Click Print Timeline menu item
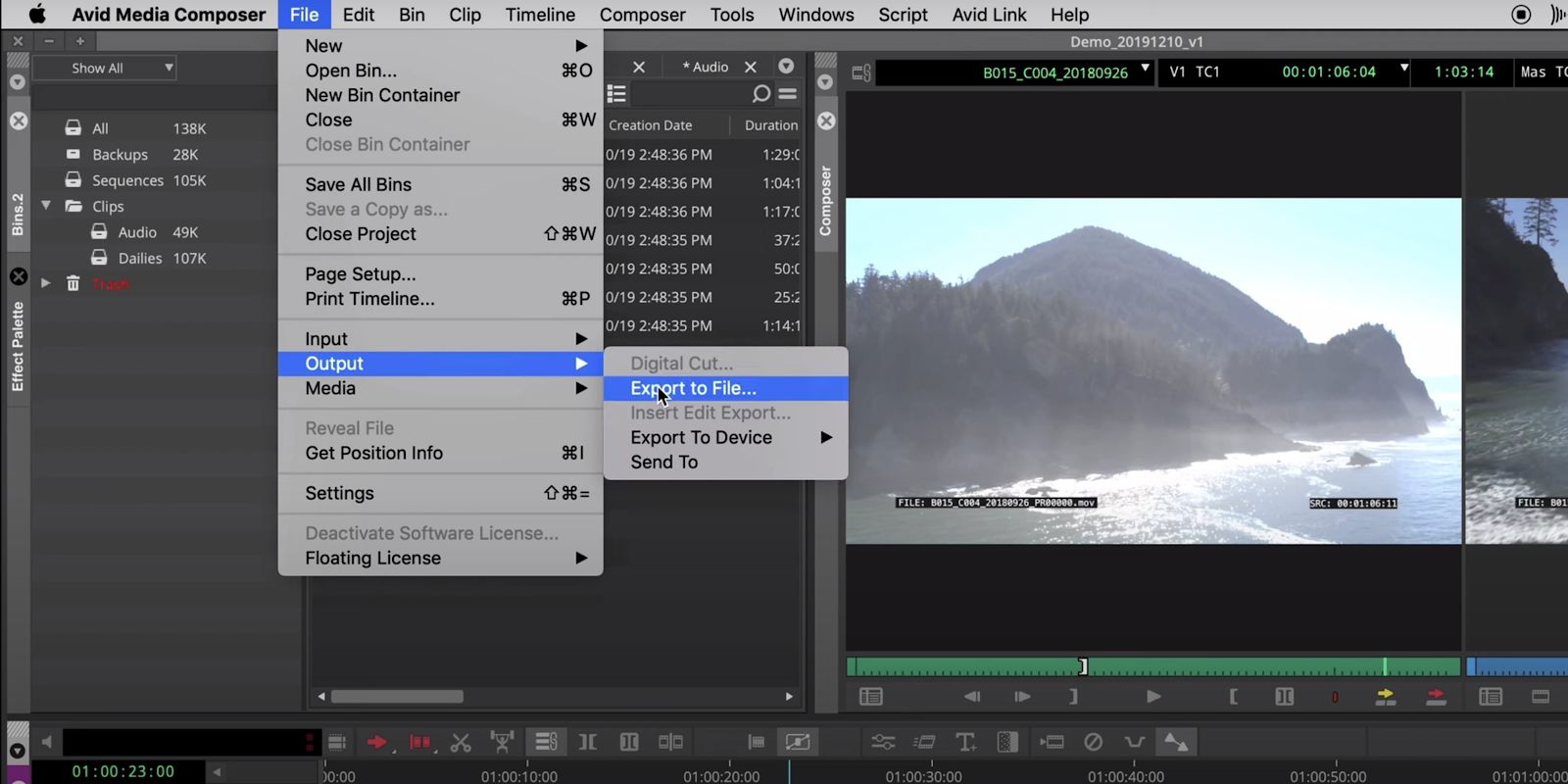1568x784 pixels. [x=441, y=299]
